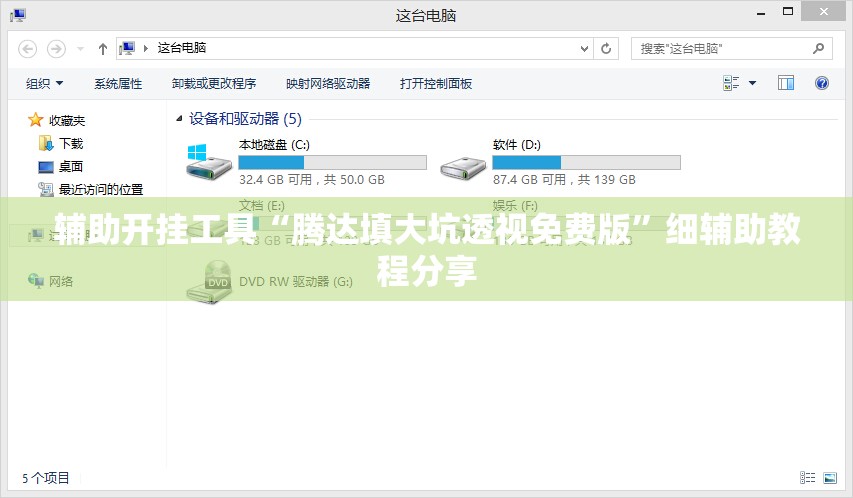The height and width of the screenshot is (498, 853).
Task: Click 这台电脑 breadcrumb in address bar
Action: click(x=182, y=48)
